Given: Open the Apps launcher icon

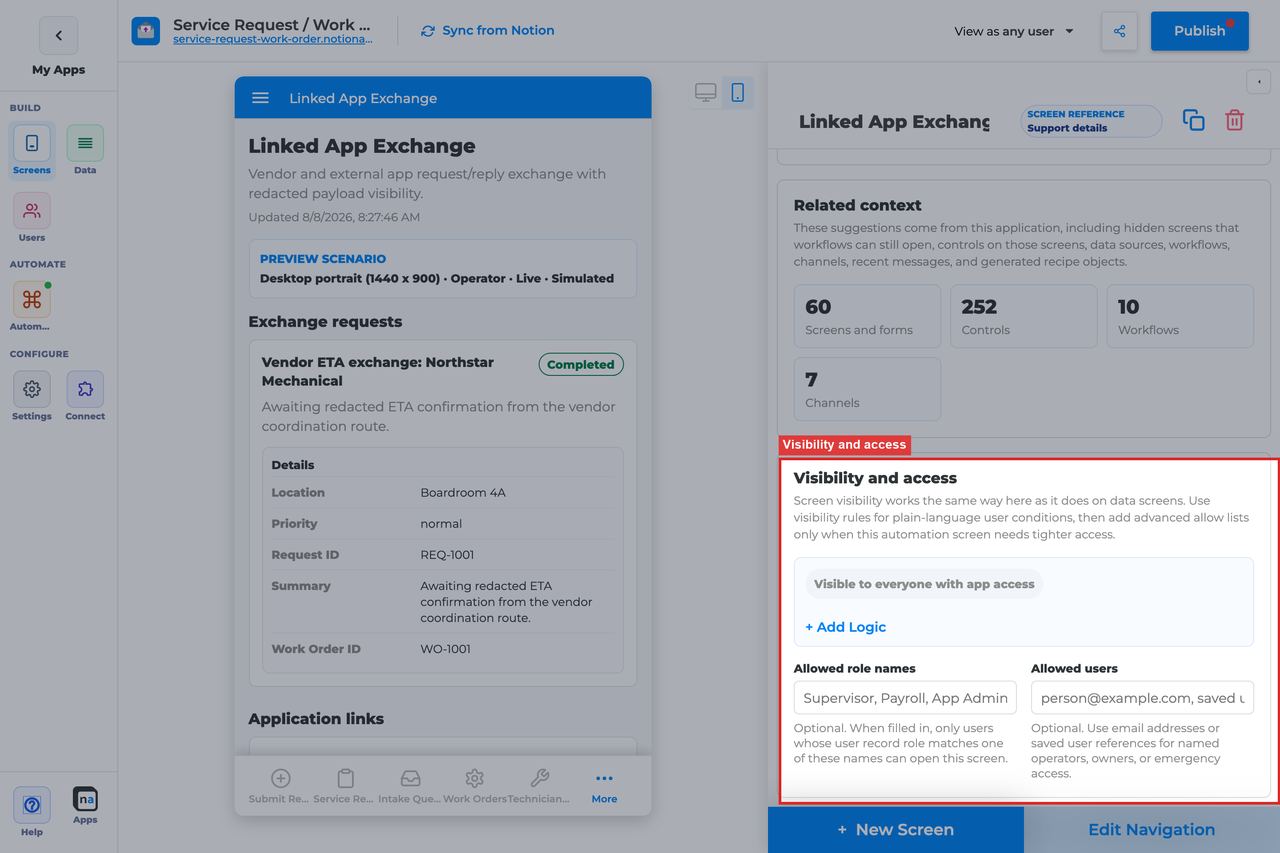Looking at the screenshot, I should click(85, 800).
